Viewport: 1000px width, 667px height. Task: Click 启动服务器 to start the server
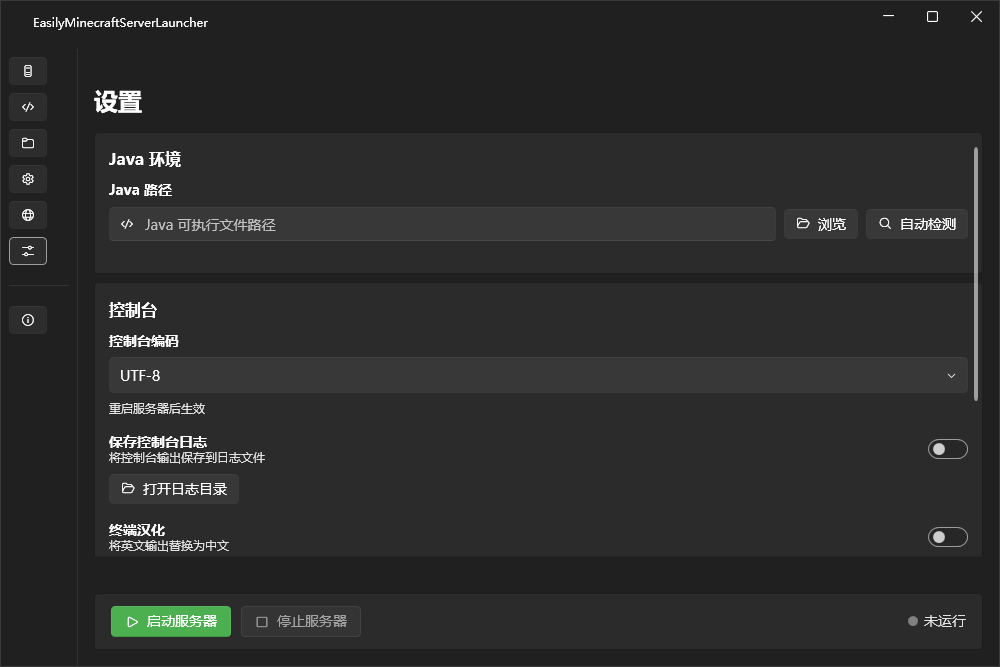(x=170, y=621)
